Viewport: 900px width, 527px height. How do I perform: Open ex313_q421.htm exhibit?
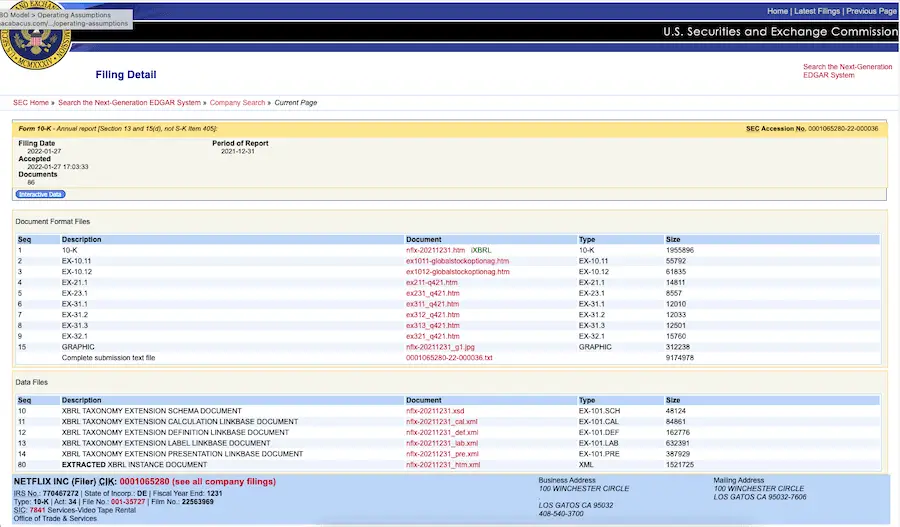pyautogui.click(x=433, y=326)
